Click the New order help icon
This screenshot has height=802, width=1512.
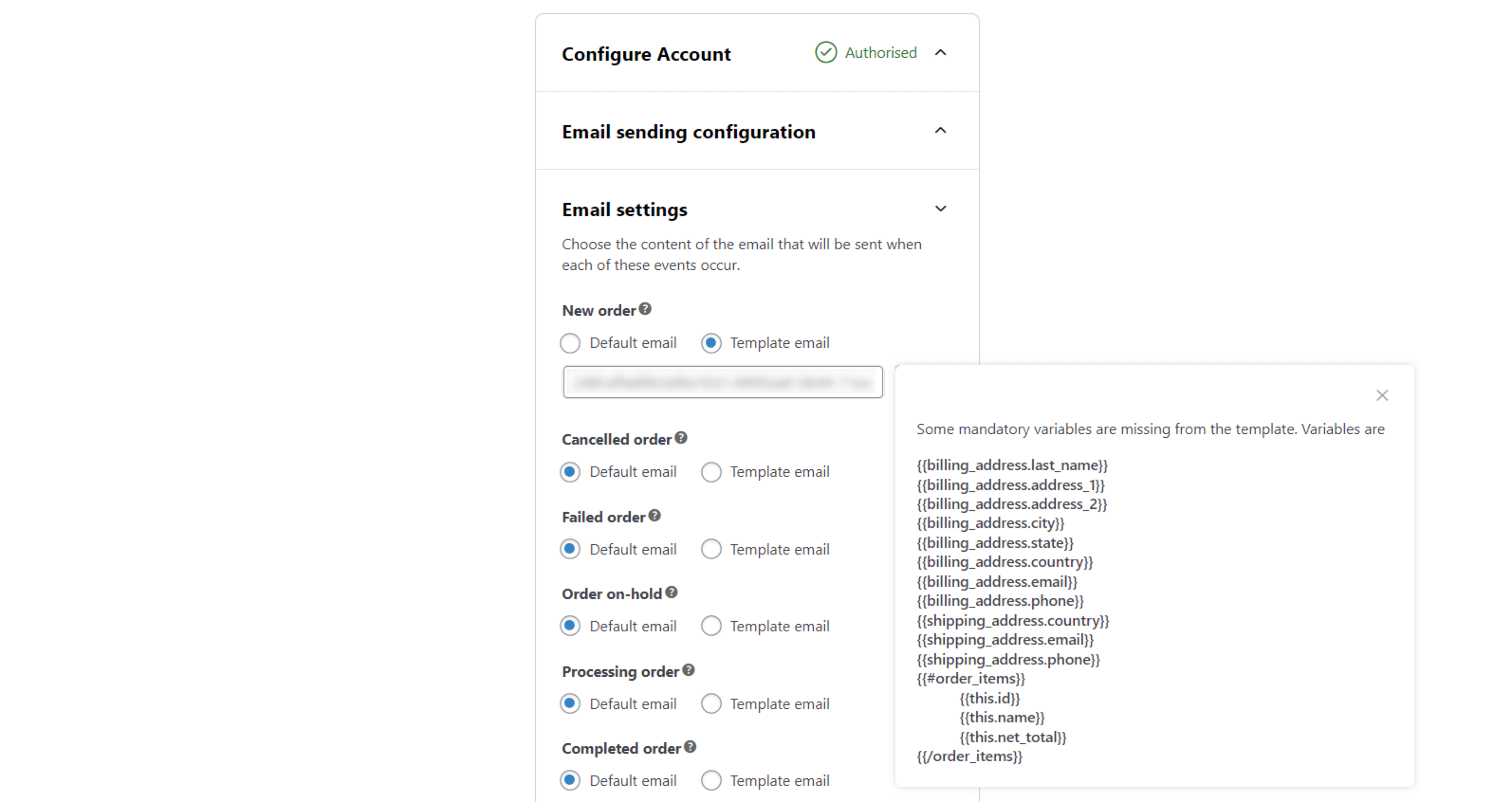pyautogui.click(x=645, y=309)
